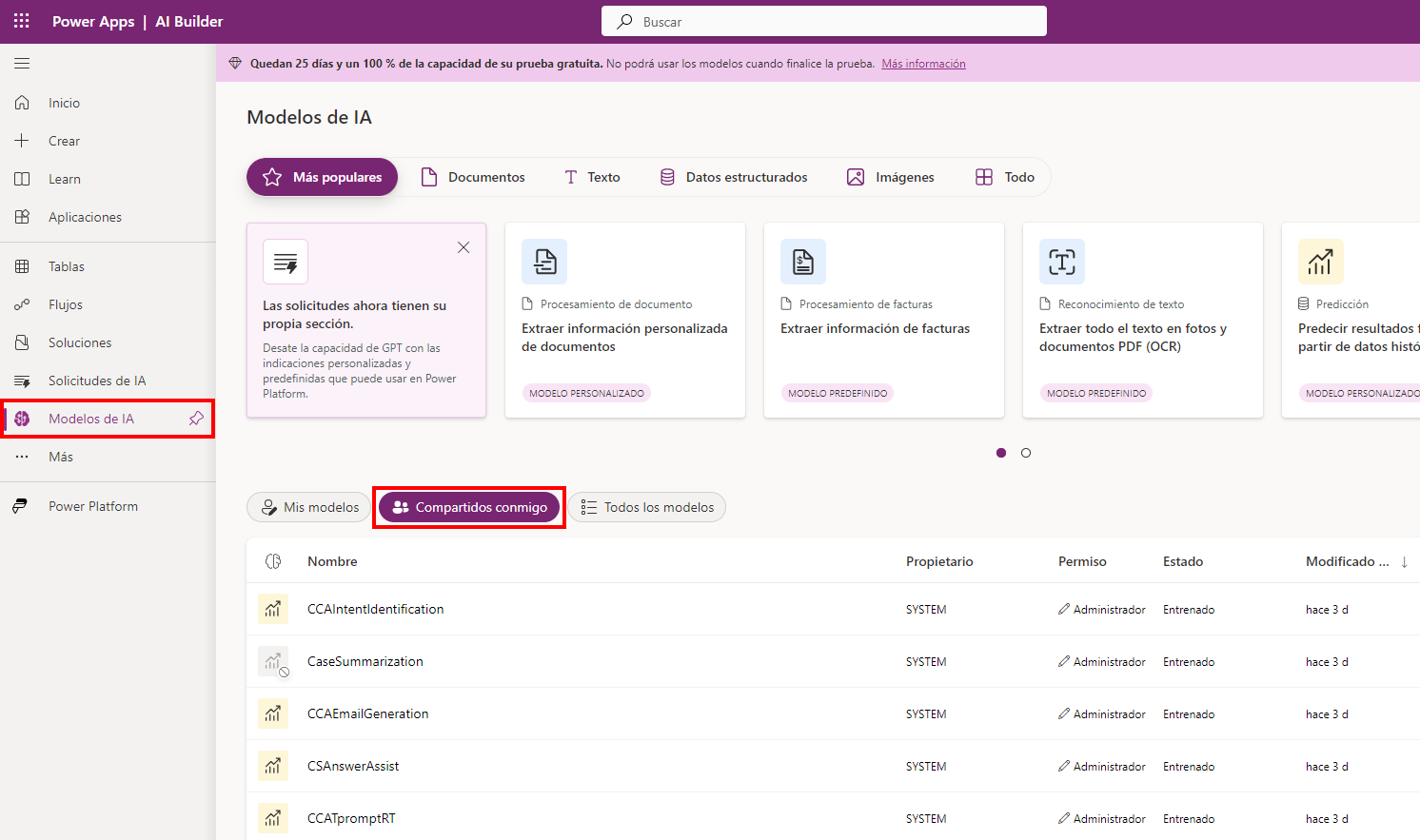This screenshot has width=1420, height=840.
Task: Open the Datos estructurados tab
Action: point(734,177)
